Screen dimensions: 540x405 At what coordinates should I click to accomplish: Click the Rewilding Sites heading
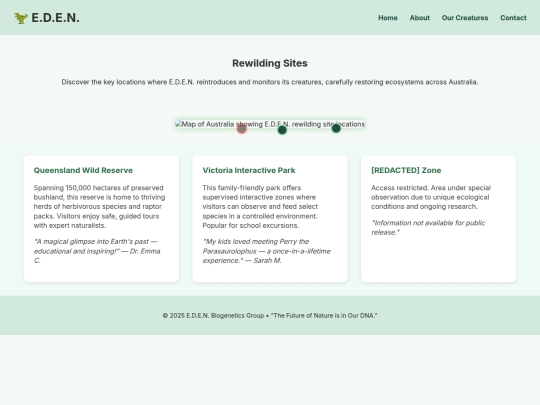click(x=270, y=63)
